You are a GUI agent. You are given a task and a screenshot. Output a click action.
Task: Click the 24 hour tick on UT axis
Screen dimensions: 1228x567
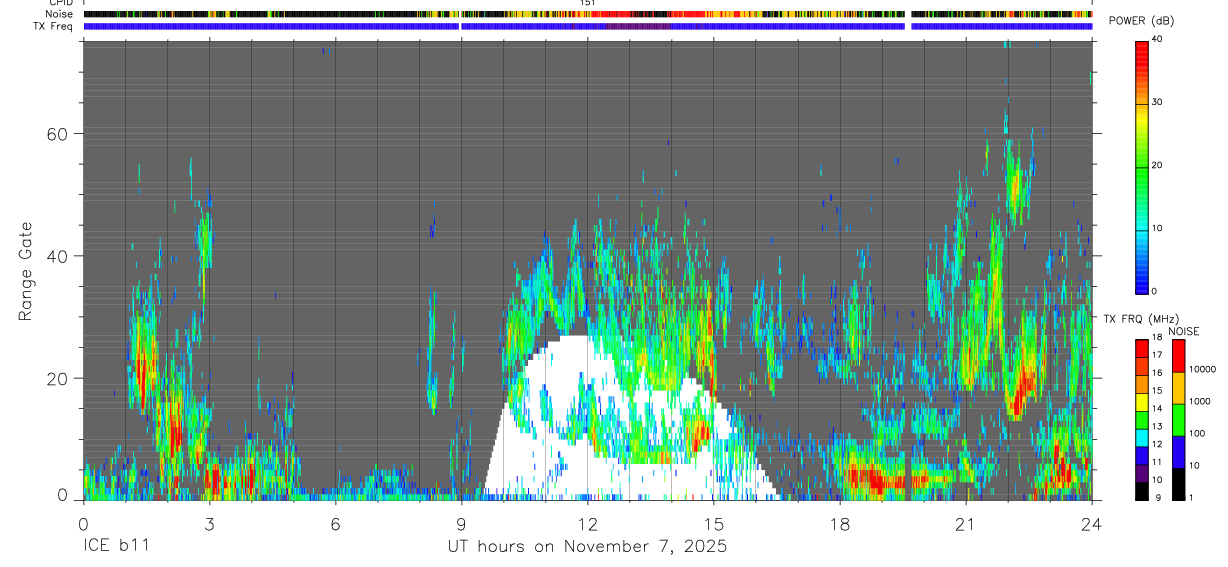1092,523
